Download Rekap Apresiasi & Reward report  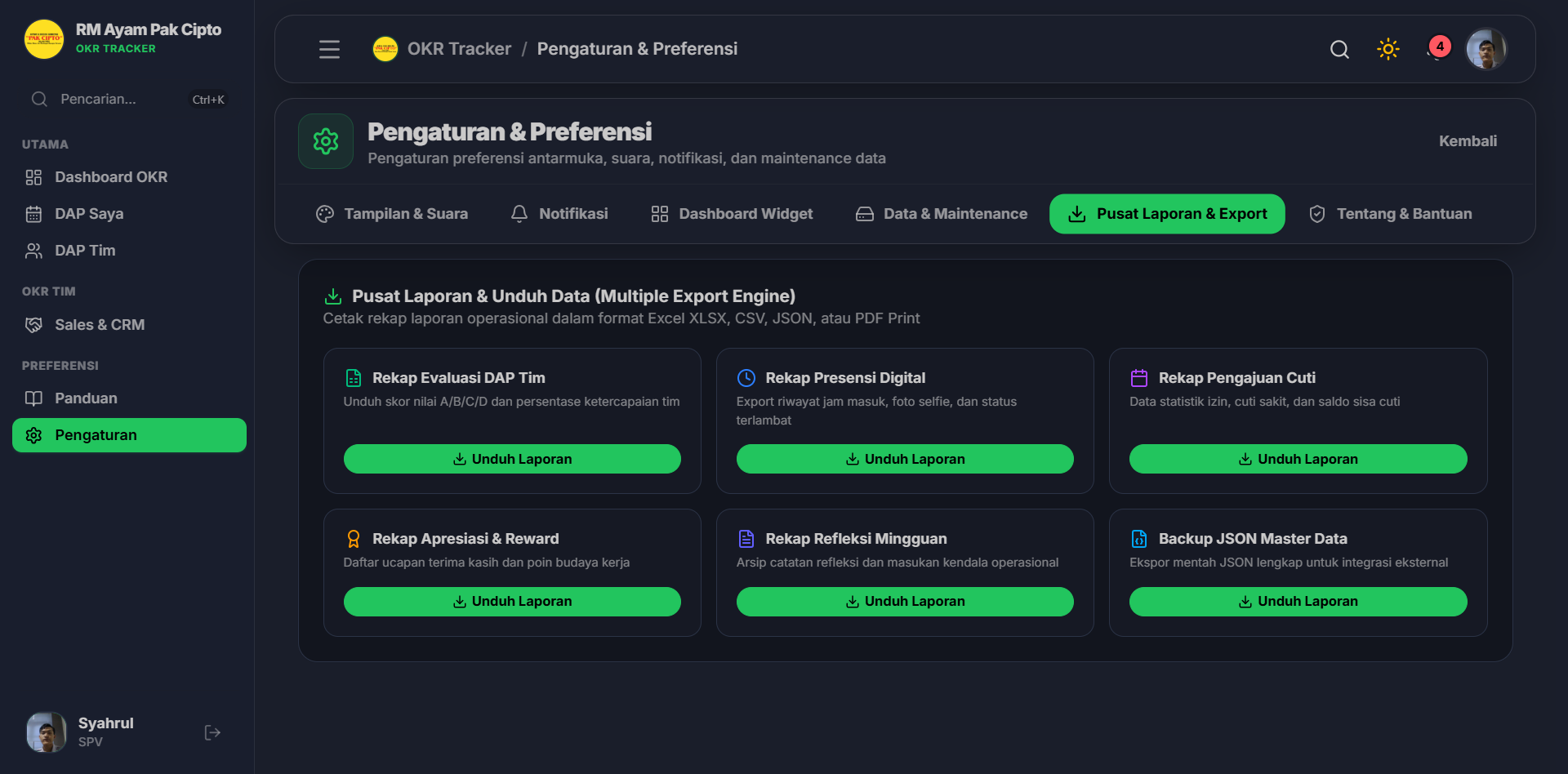coord(512,602)
